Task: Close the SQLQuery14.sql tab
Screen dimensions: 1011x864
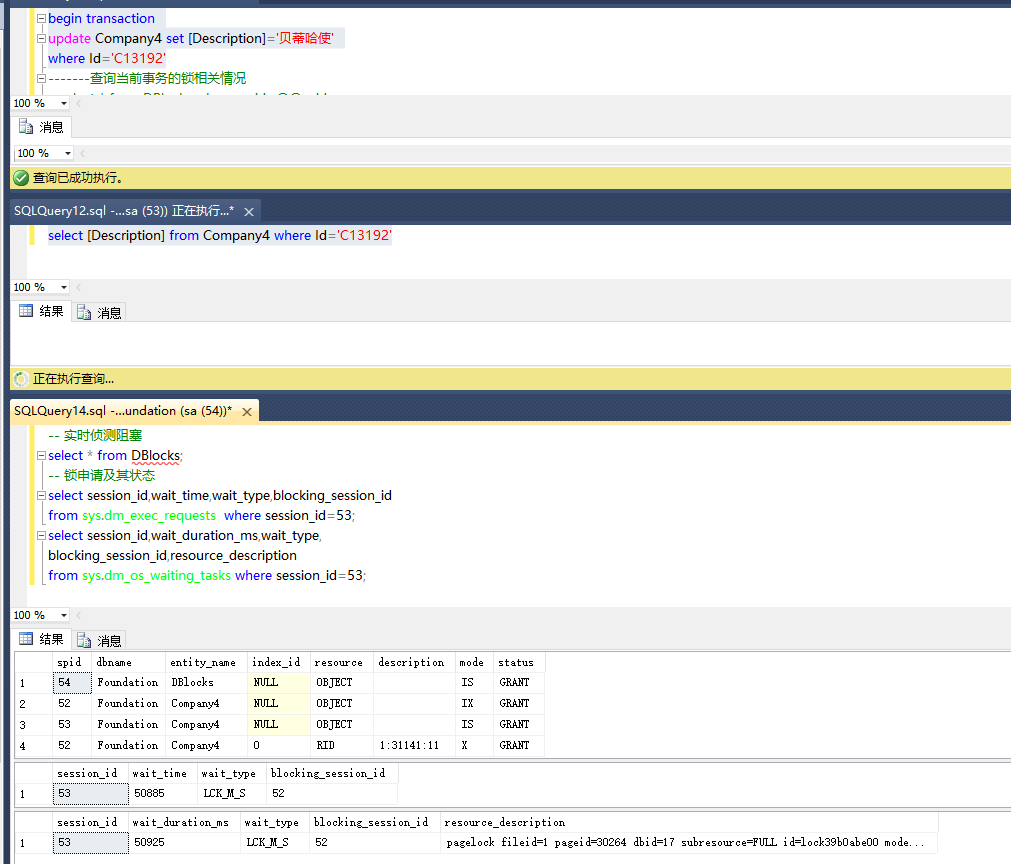Action: pos(247,411)
